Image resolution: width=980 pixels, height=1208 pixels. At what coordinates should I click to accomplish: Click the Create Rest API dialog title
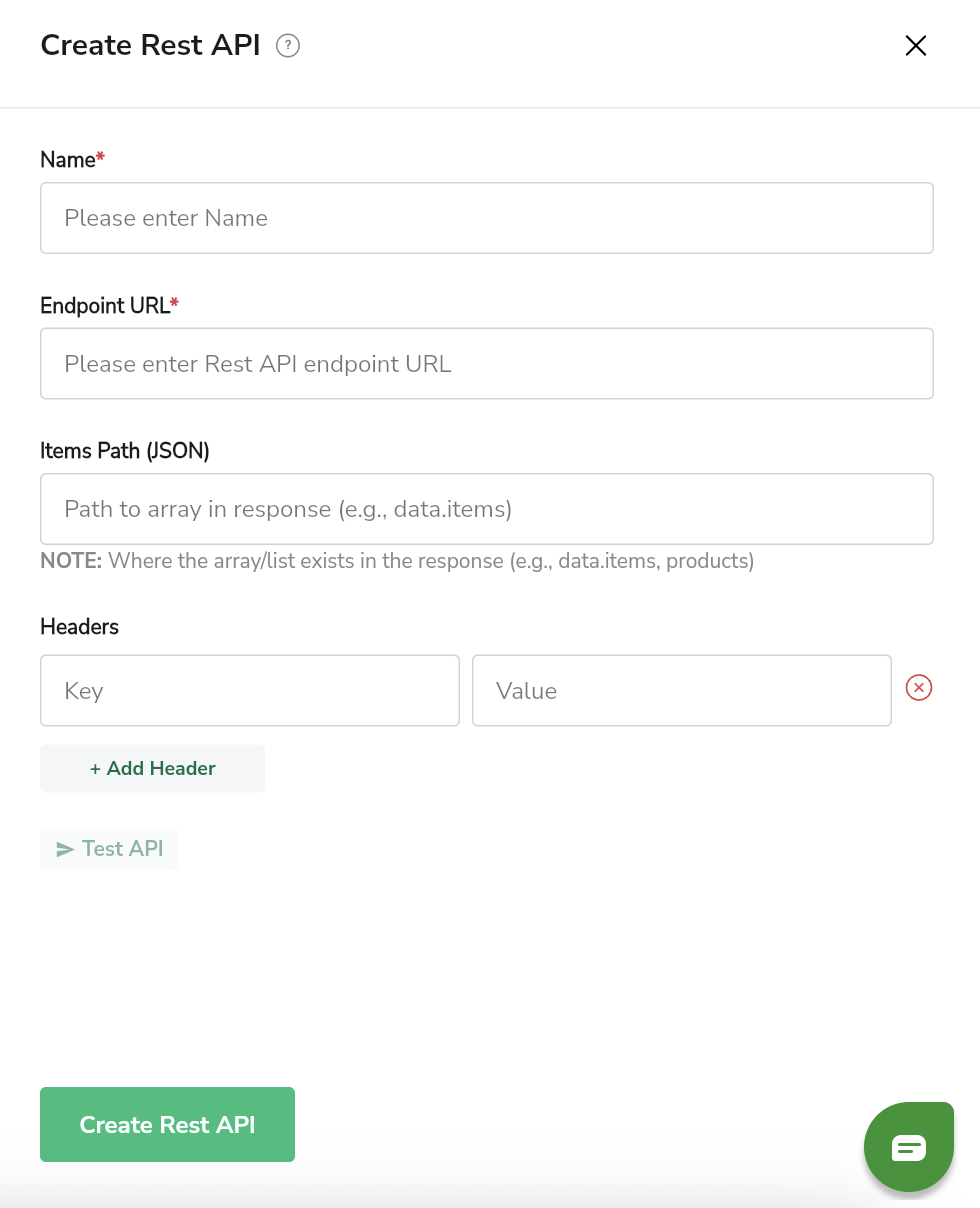click(150, 46)
